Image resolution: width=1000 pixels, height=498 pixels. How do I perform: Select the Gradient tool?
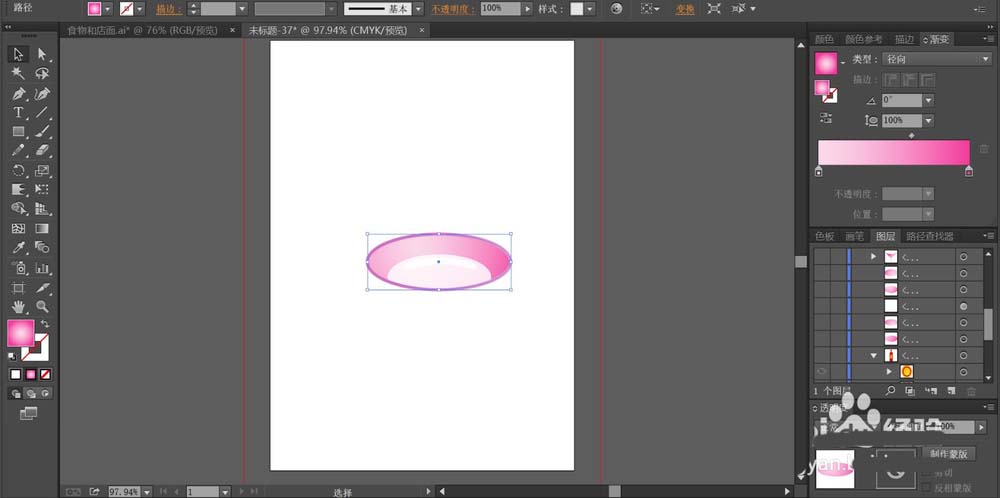tap(42, 228)
